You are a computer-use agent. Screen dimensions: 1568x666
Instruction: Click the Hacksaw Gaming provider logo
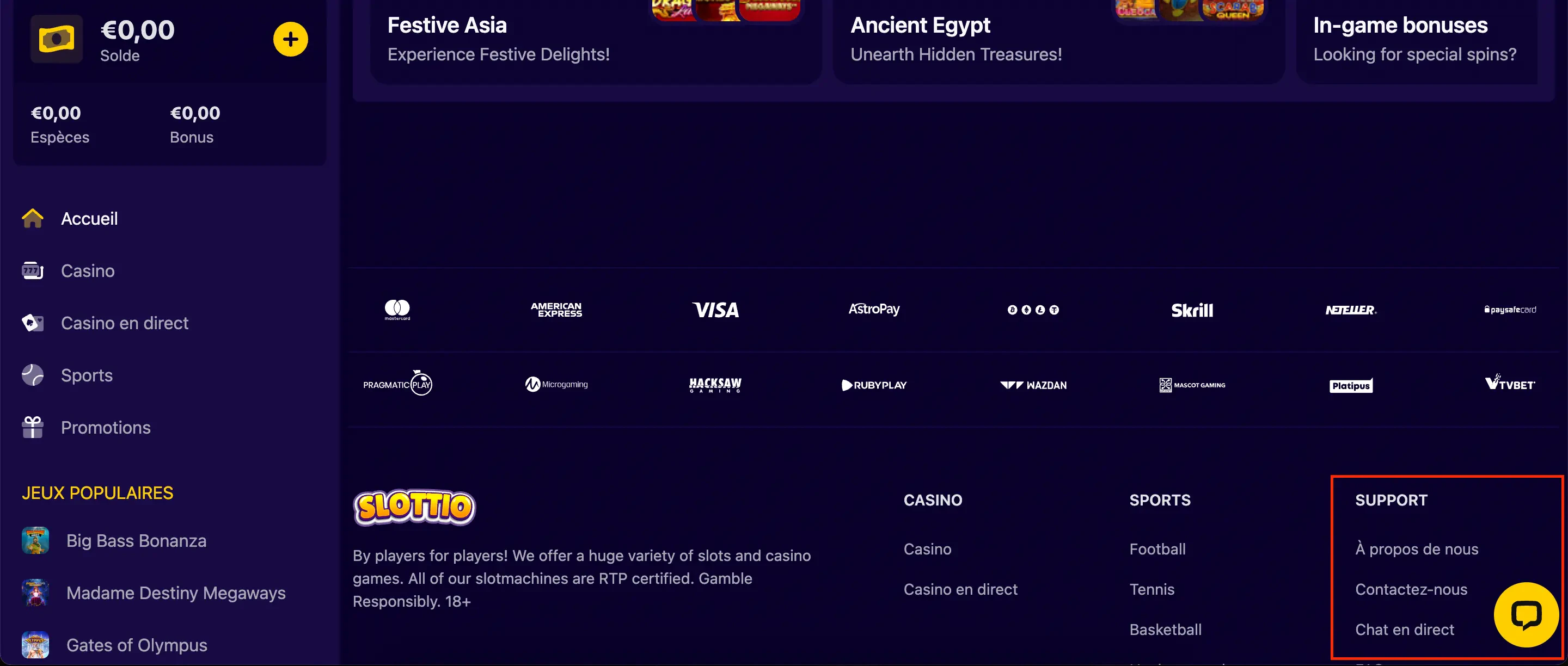[715, 384]
